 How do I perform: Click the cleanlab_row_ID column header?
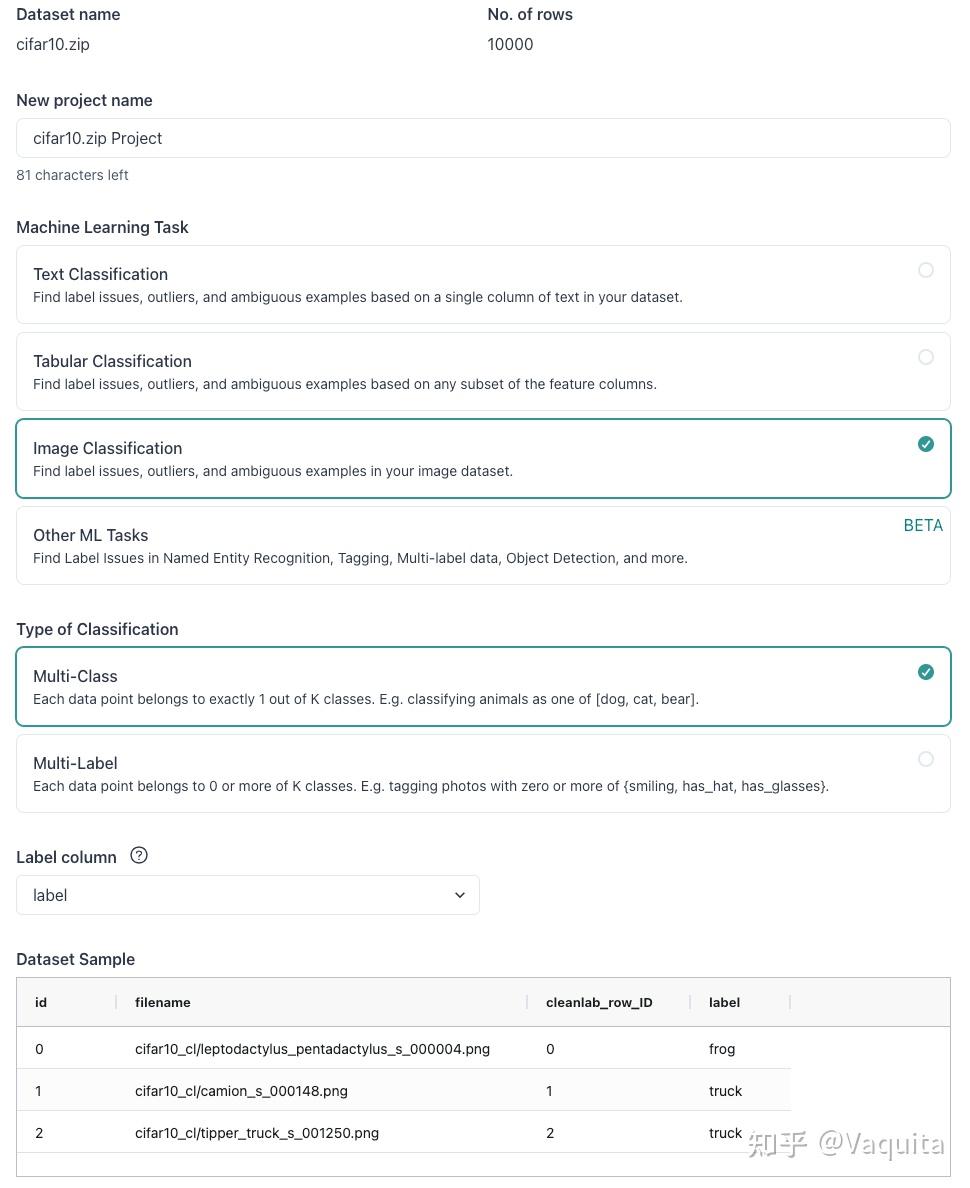pos(599,1002)
